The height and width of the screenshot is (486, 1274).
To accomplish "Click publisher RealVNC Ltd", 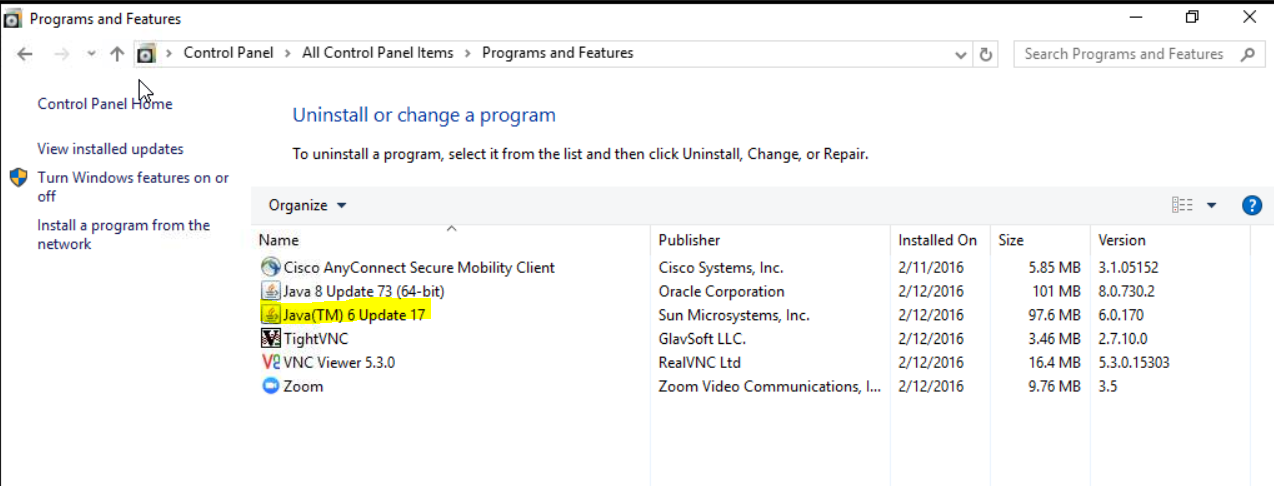I will point(699,362).
